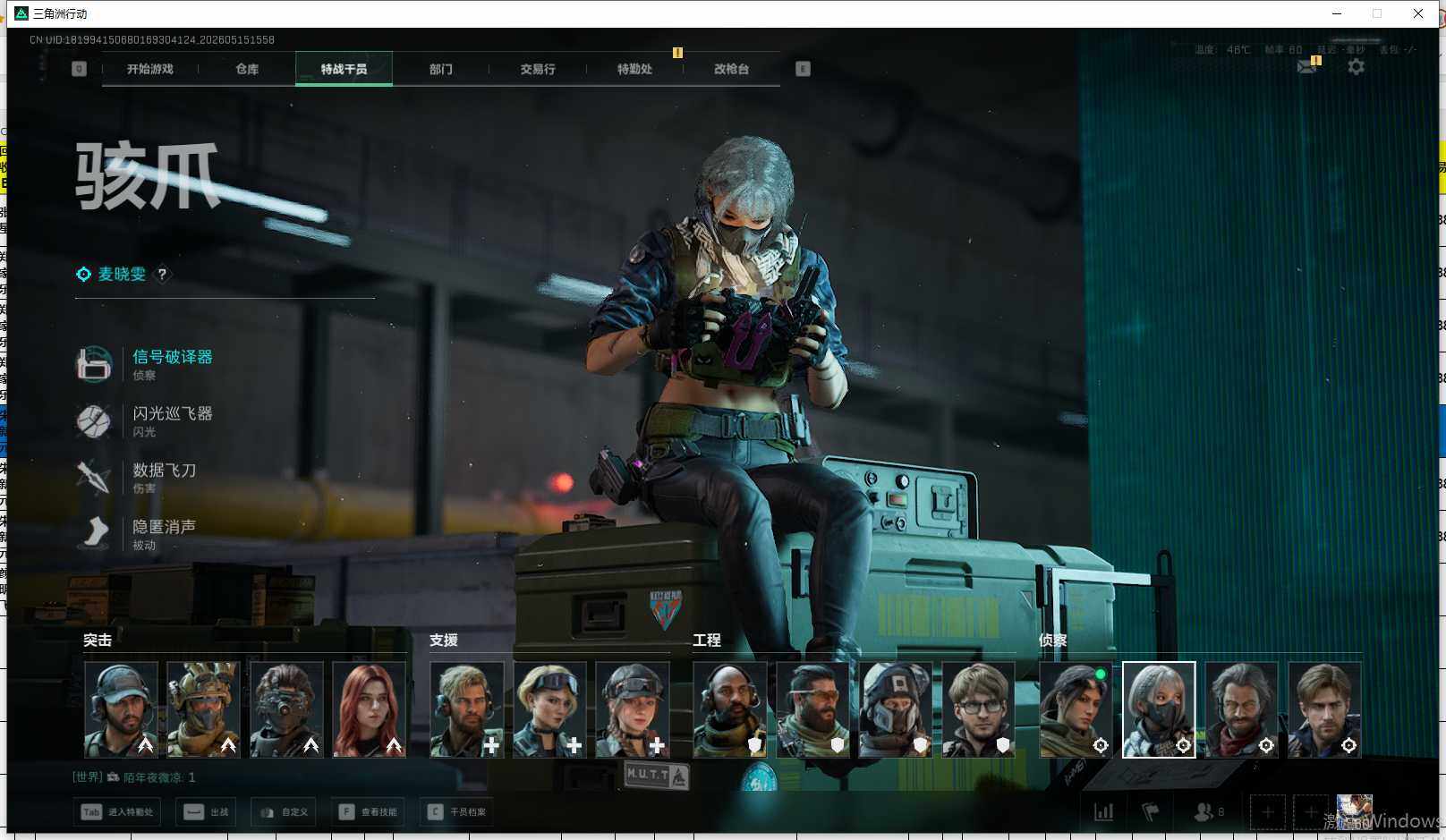Open settings gear icon
1446x840 pixels.
(1356, 66)
